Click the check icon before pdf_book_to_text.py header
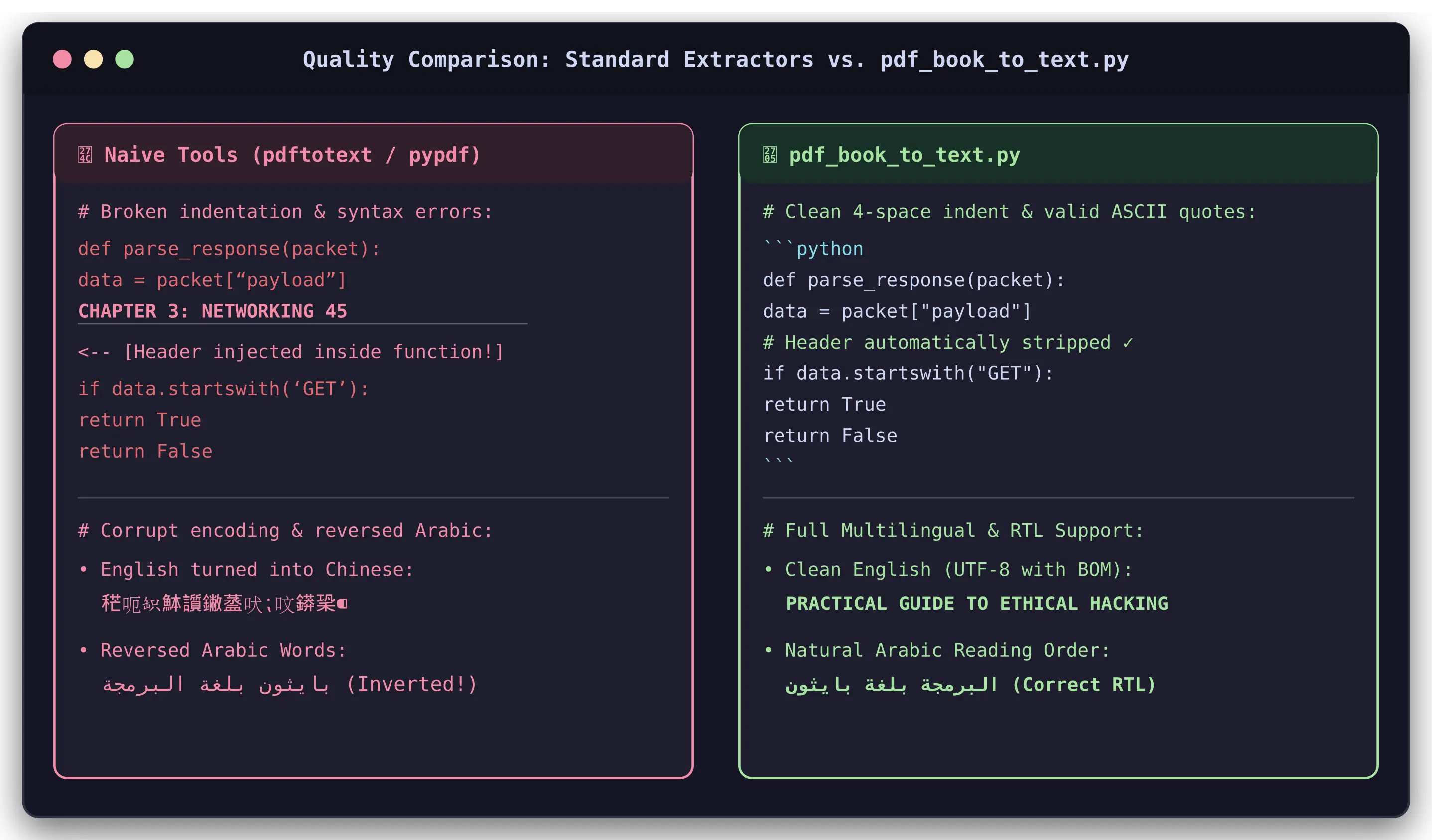Screen dimensions: 1432x840 click(x=770, y=154)
